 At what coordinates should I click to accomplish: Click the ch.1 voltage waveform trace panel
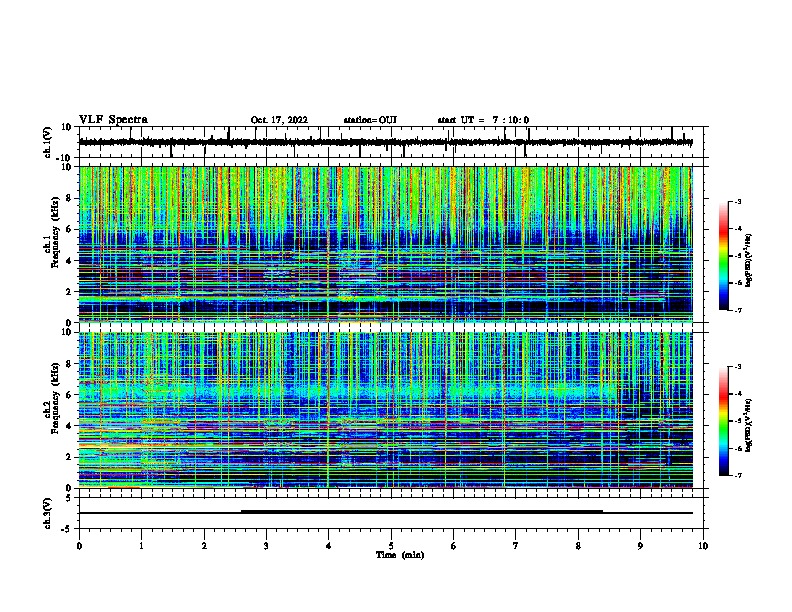click(391, 142)
